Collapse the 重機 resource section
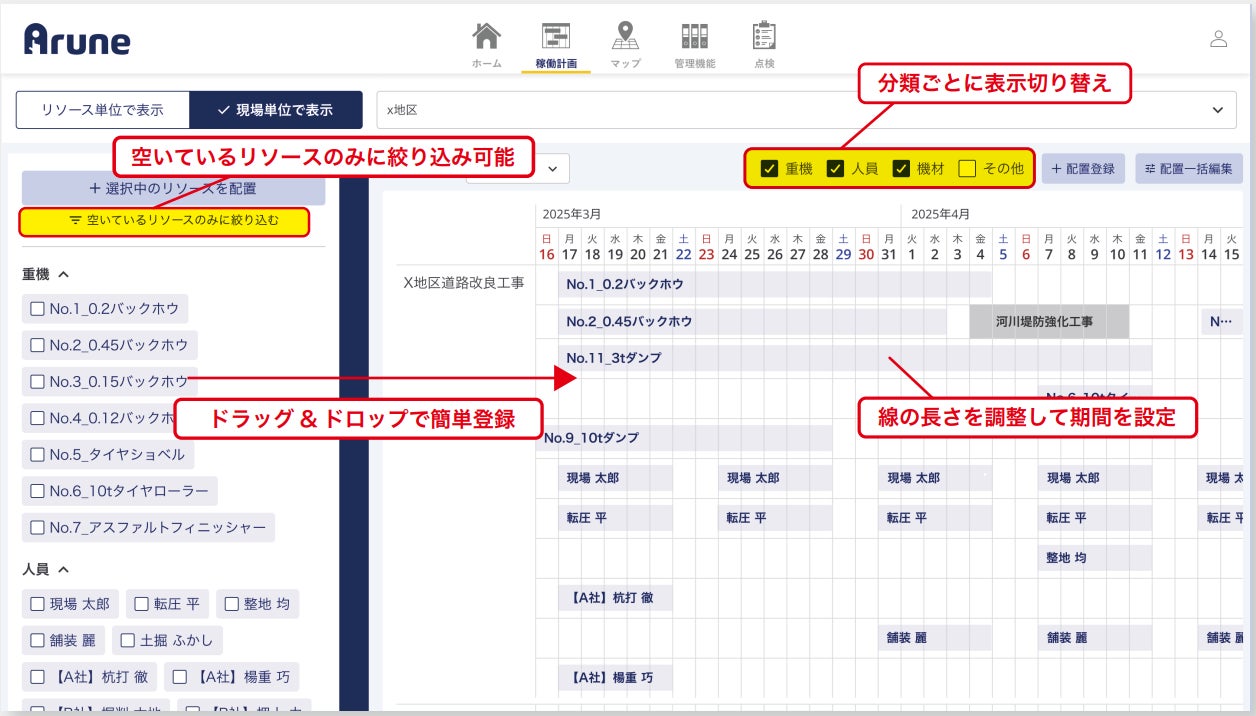 point(63,274)
